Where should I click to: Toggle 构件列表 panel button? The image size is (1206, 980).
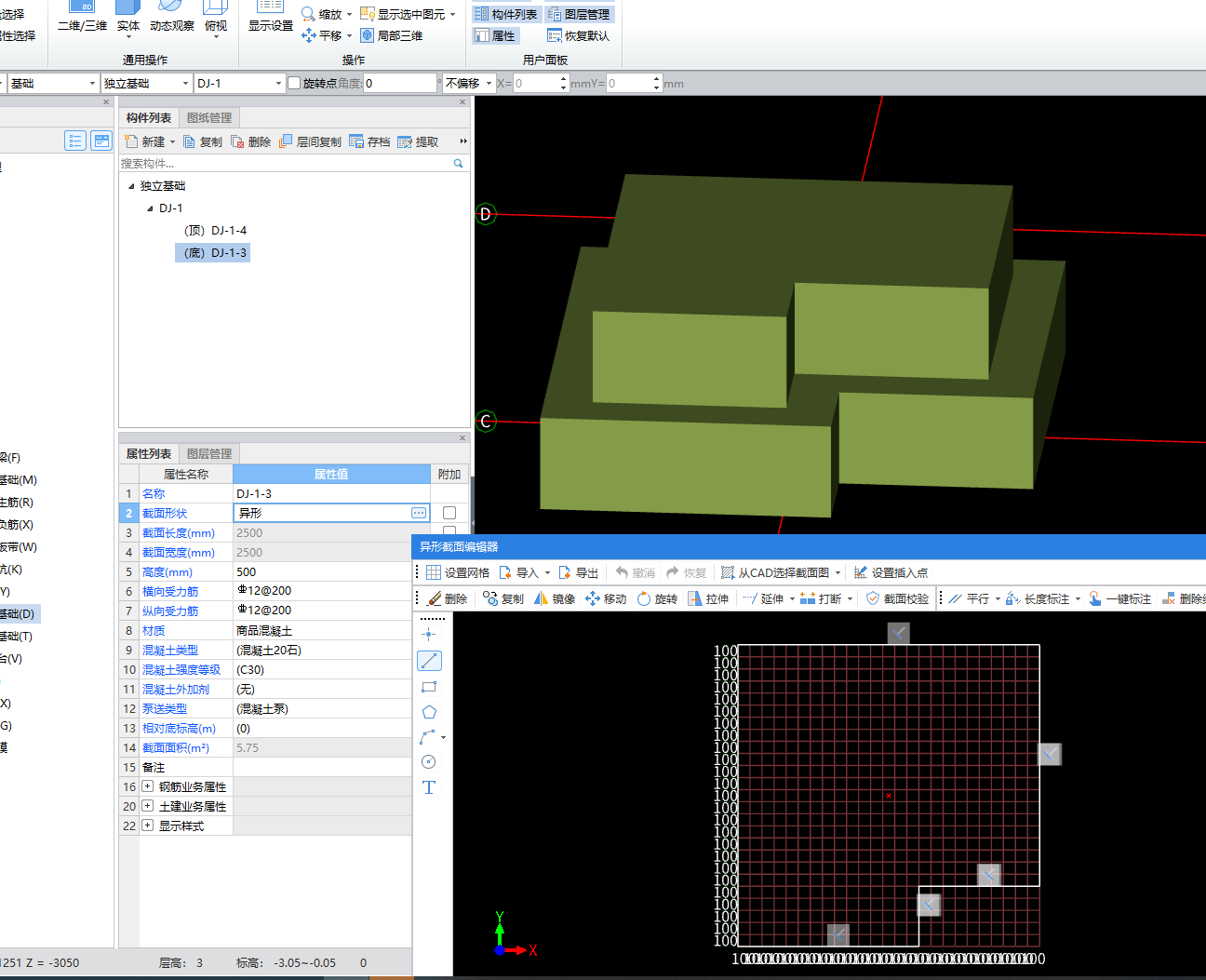point(506,14)
